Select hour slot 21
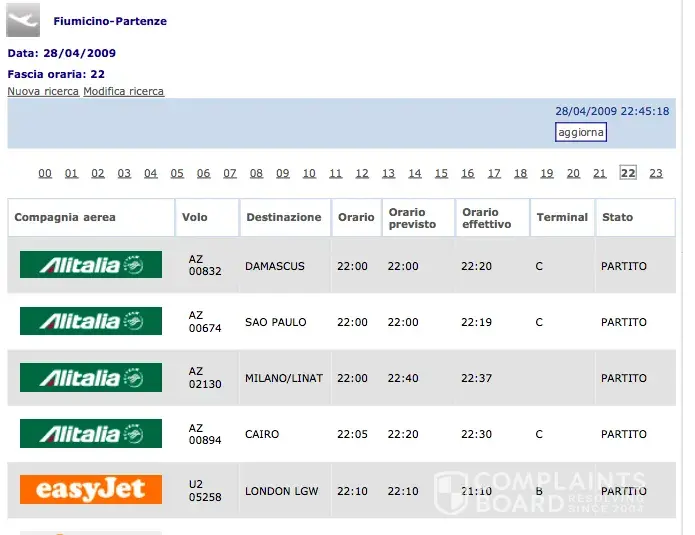Viewport: 695px width, 535px height. coord(599,173)
